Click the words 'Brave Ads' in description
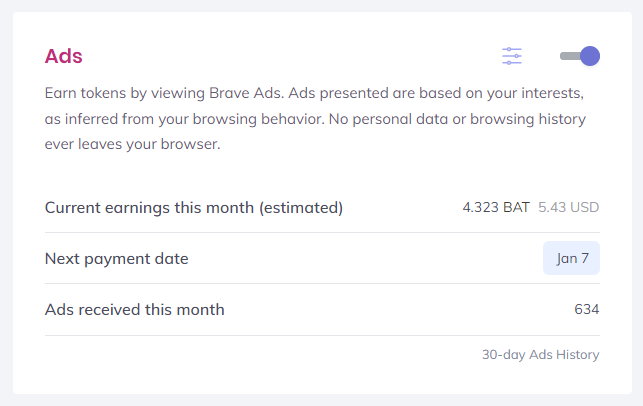The width and height of the screenshot is (643, 406). 245,93
